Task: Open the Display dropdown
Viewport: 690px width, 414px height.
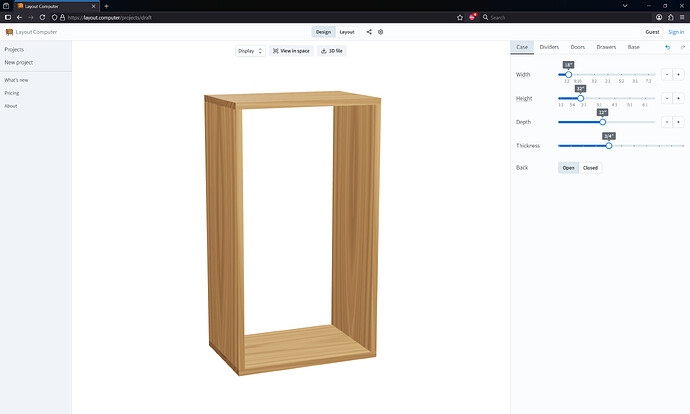Action: pos(250,51)
